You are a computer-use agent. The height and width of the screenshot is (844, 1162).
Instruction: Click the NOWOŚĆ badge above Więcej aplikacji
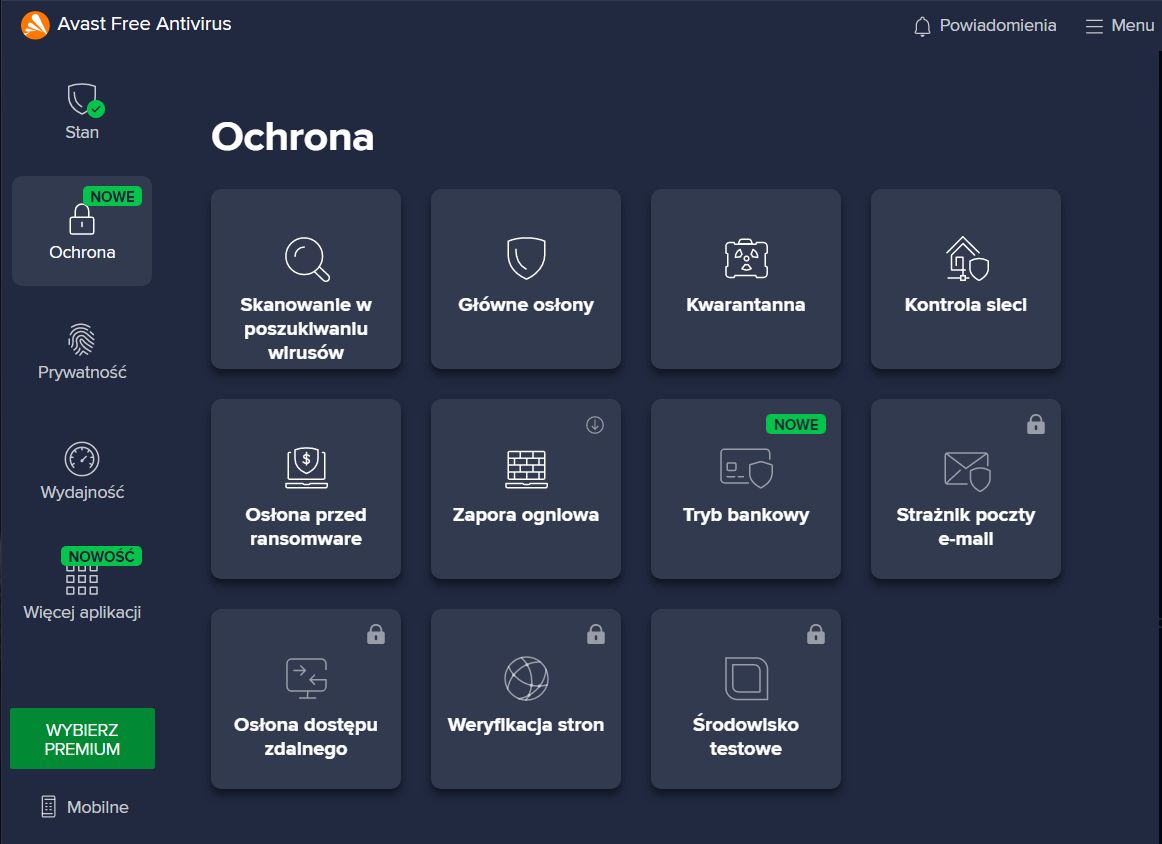[x=102, y=556]
